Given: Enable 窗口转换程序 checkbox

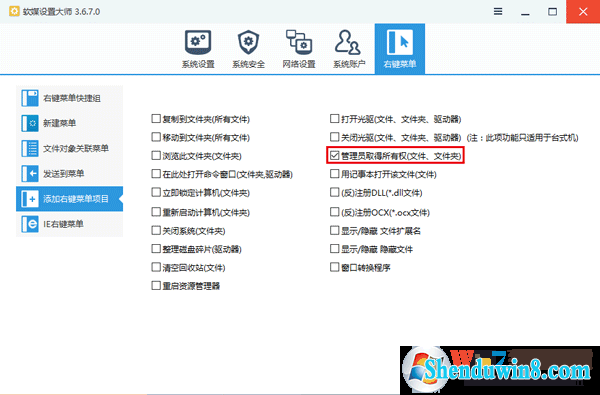Looking at the screenshot, I should click(334, 267).
